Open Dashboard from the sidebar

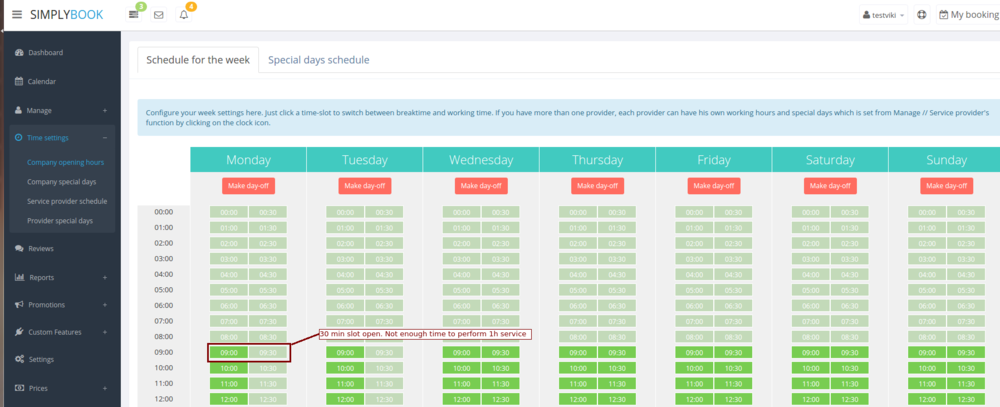click(45, 53)
